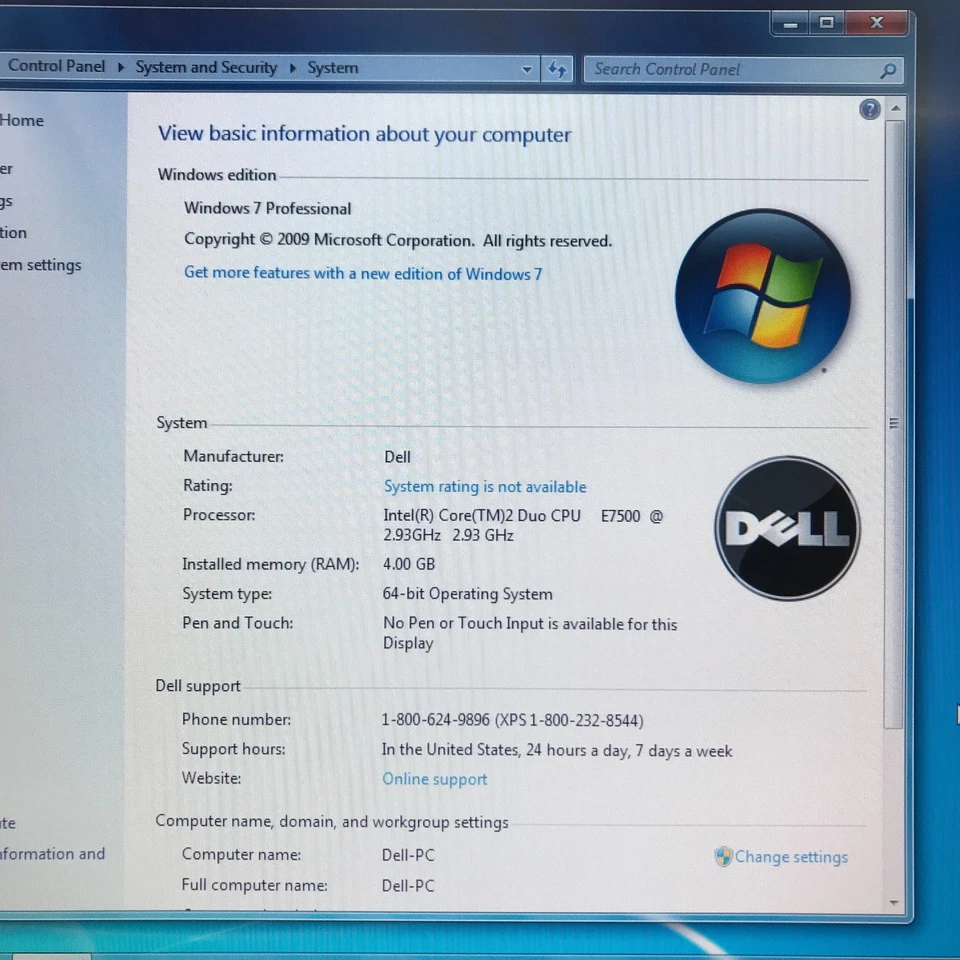Click the UAC shield beside Change settings

(x=722, y=857)
